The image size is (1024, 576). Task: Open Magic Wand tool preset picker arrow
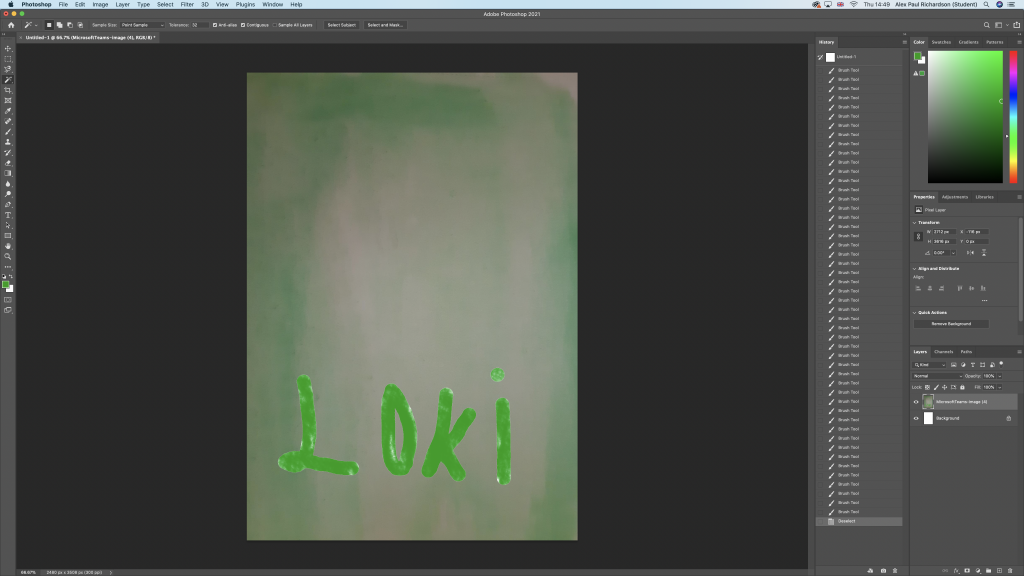(36, 25)
